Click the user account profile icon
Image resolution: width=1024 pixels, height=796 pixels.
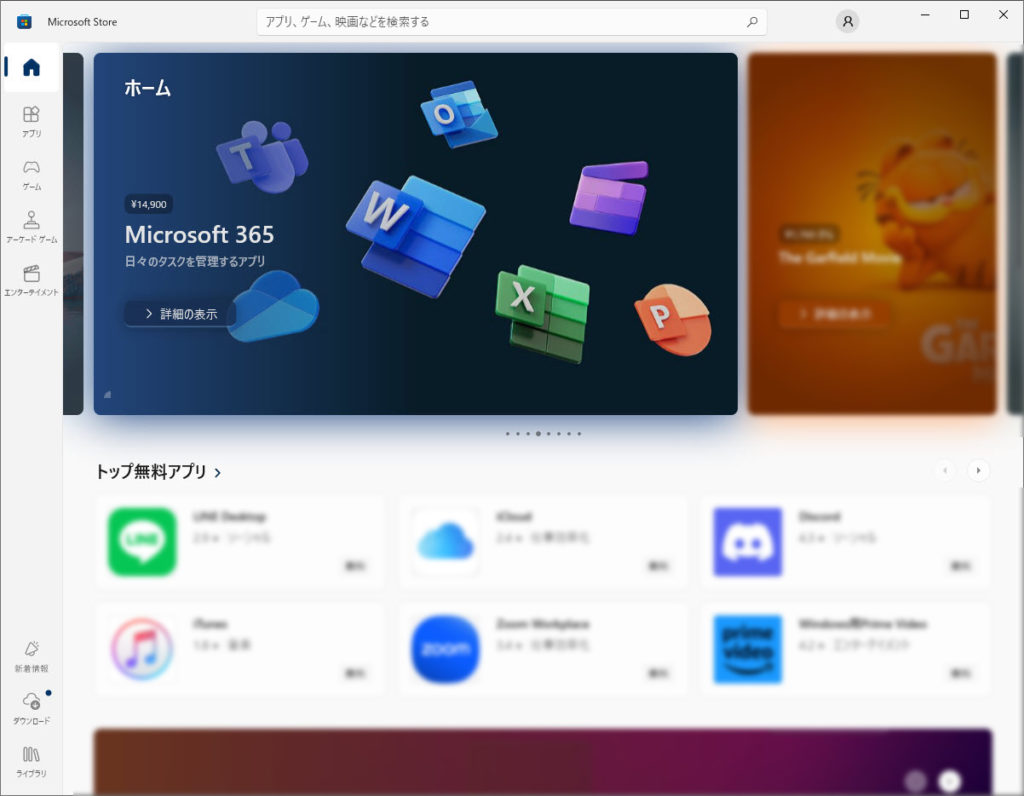847,21
